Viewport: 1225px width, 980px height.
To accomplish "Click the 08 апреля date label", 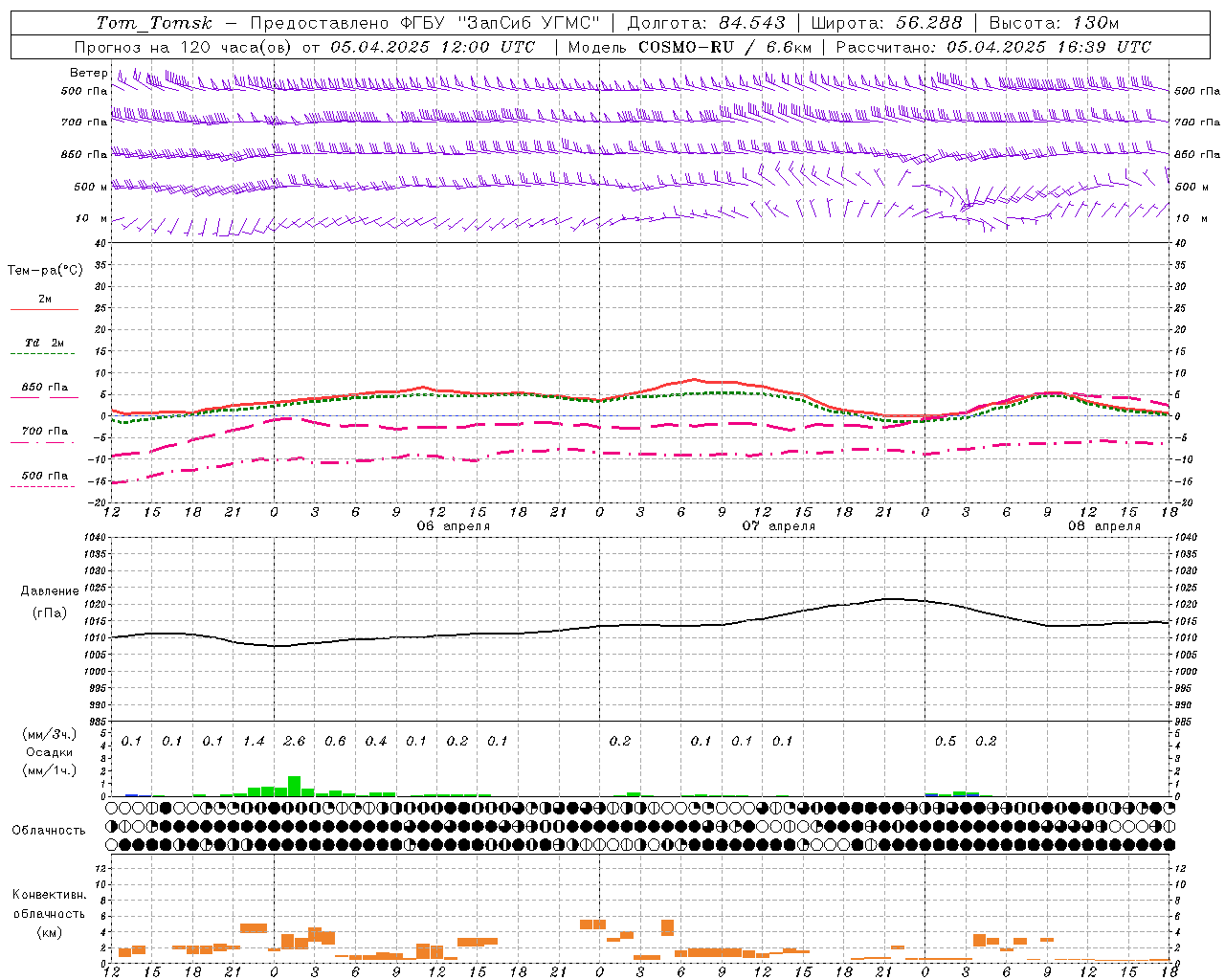I will 1104,526.
